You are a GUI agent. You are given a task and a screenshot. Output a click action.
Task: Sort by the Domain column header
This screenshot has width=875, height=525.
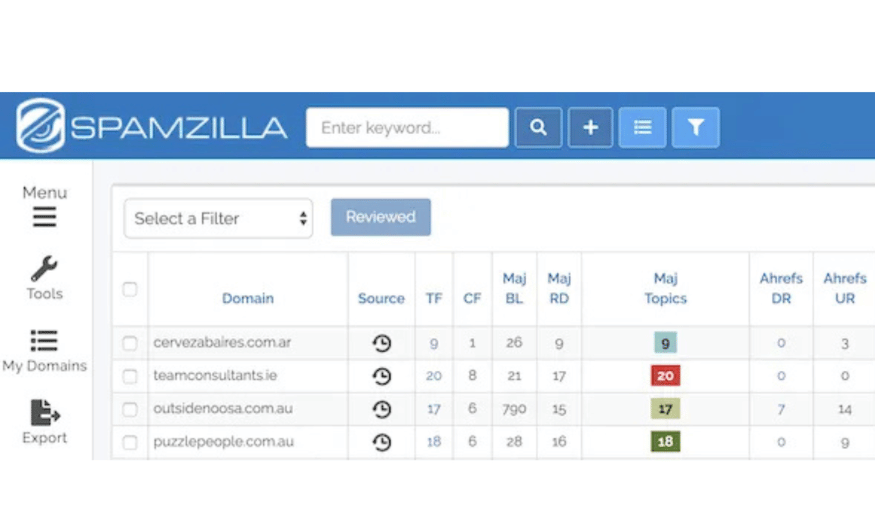pos(248,298)
